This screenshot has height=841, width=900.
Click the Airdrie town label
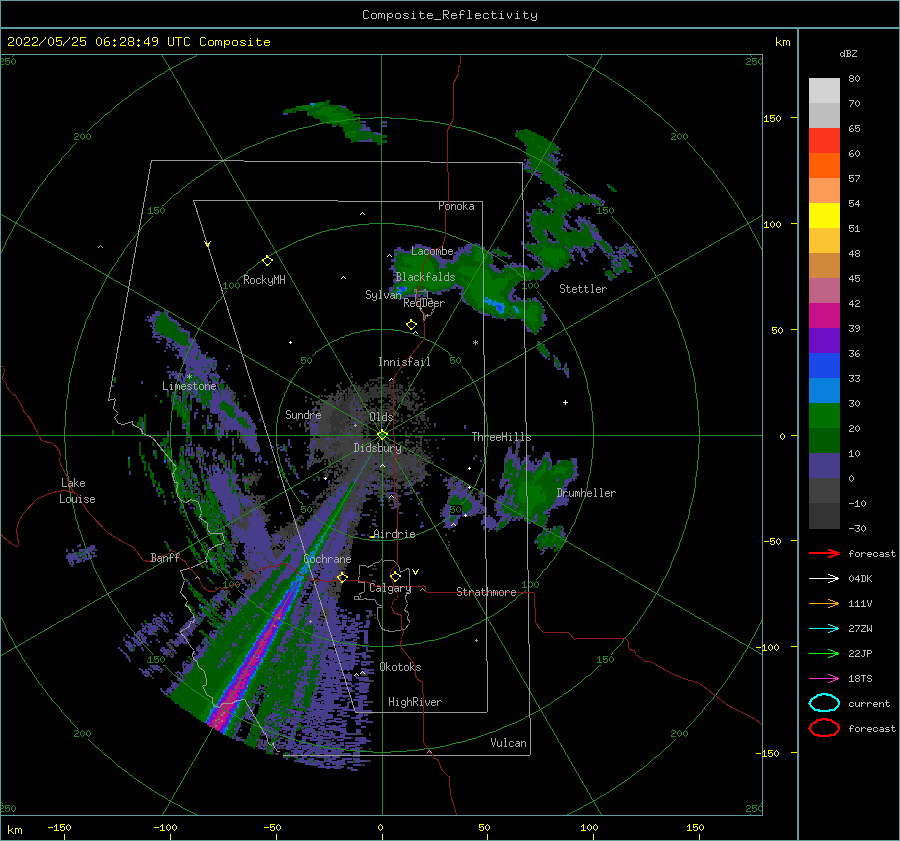tap(394, 534)
